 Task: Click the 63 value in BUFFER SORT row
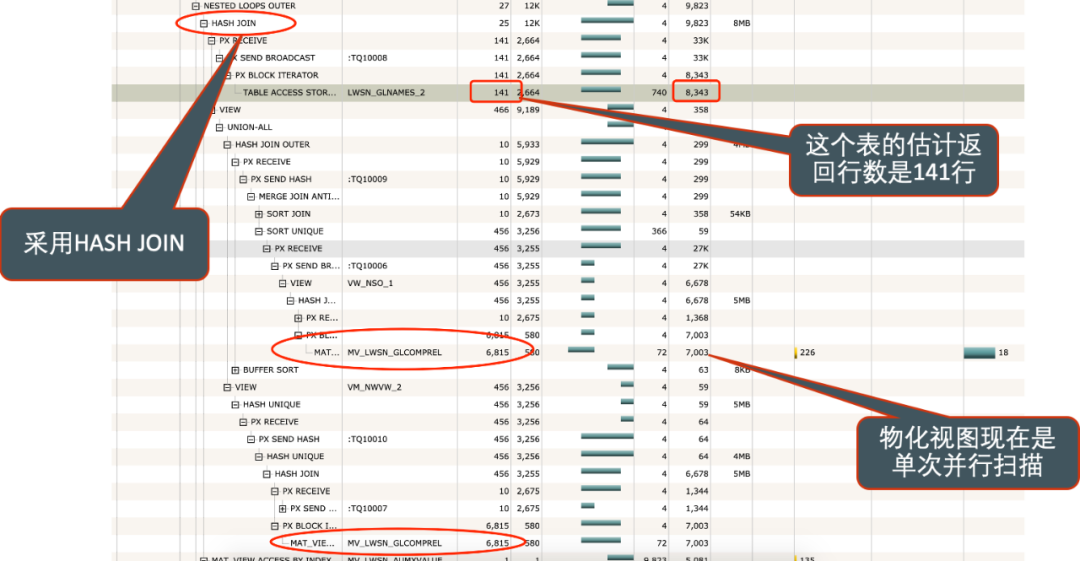[703, 370]
